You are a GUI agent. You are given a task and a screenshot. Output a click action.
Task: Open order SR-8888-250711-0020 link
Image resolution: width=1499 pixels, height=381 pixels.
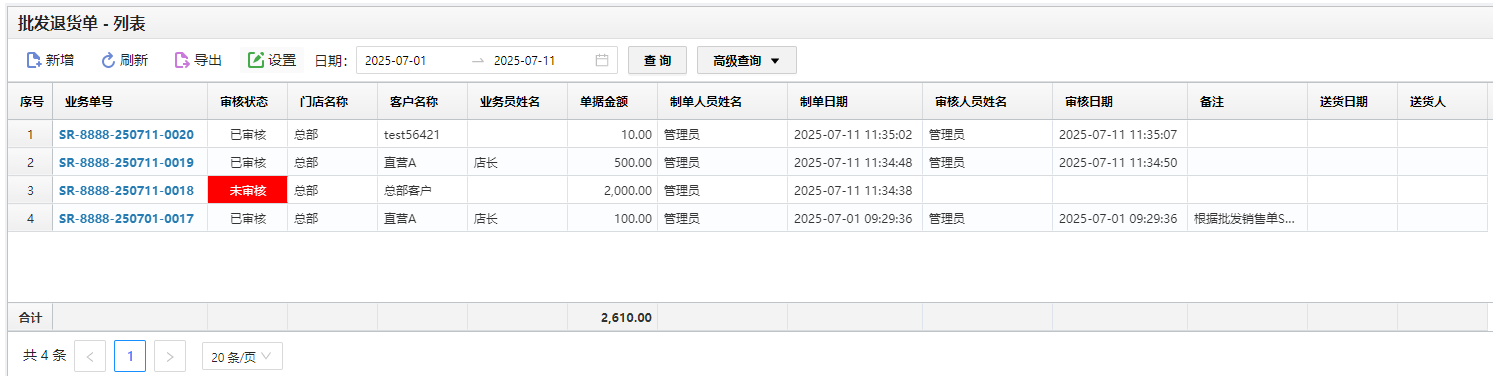point(126,134)
